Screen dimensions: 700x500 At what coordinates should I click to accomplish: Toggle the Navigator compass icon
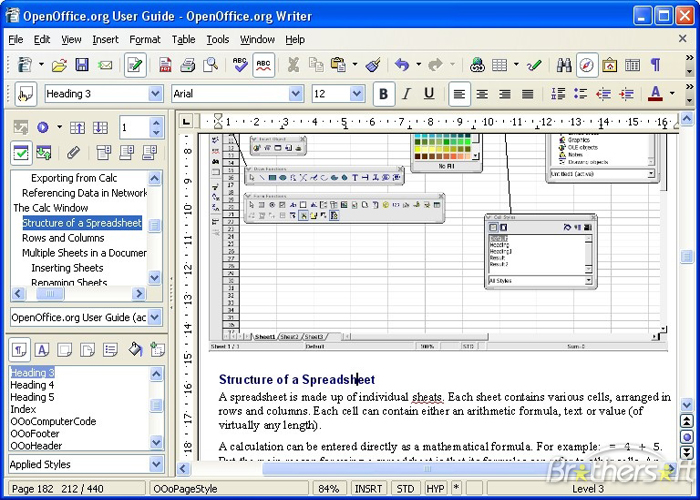coord(587,66)
